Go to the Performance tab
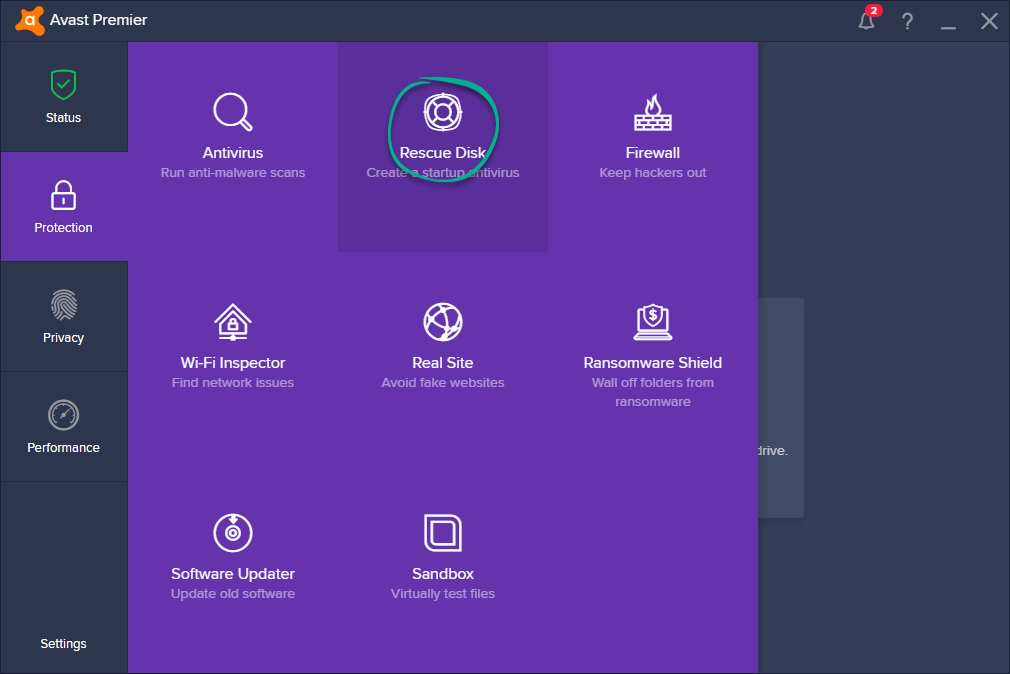1010x674 pixels. click(x=63, y=427)
